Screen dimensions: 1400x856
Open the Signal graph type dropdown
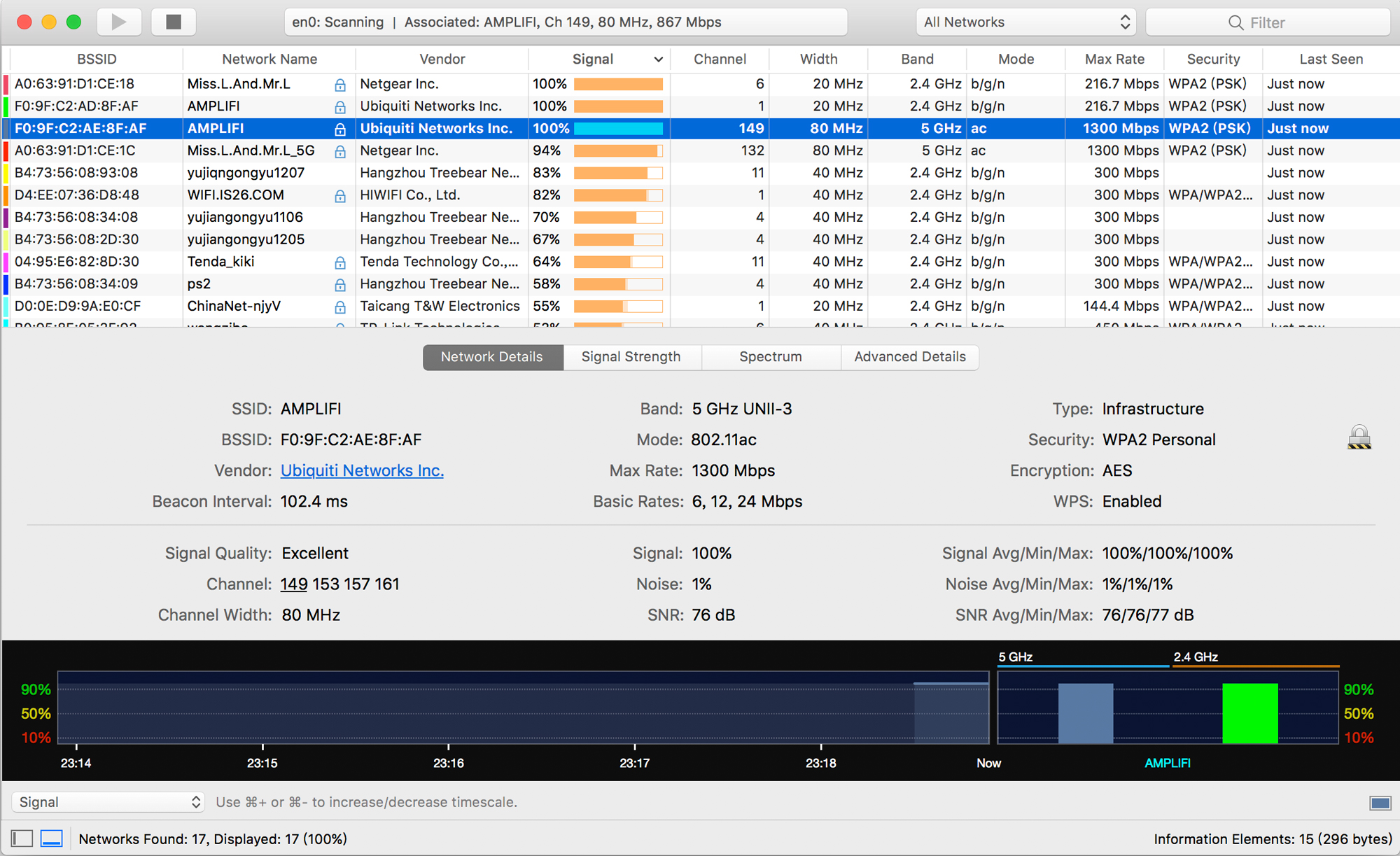coord(108,802)
